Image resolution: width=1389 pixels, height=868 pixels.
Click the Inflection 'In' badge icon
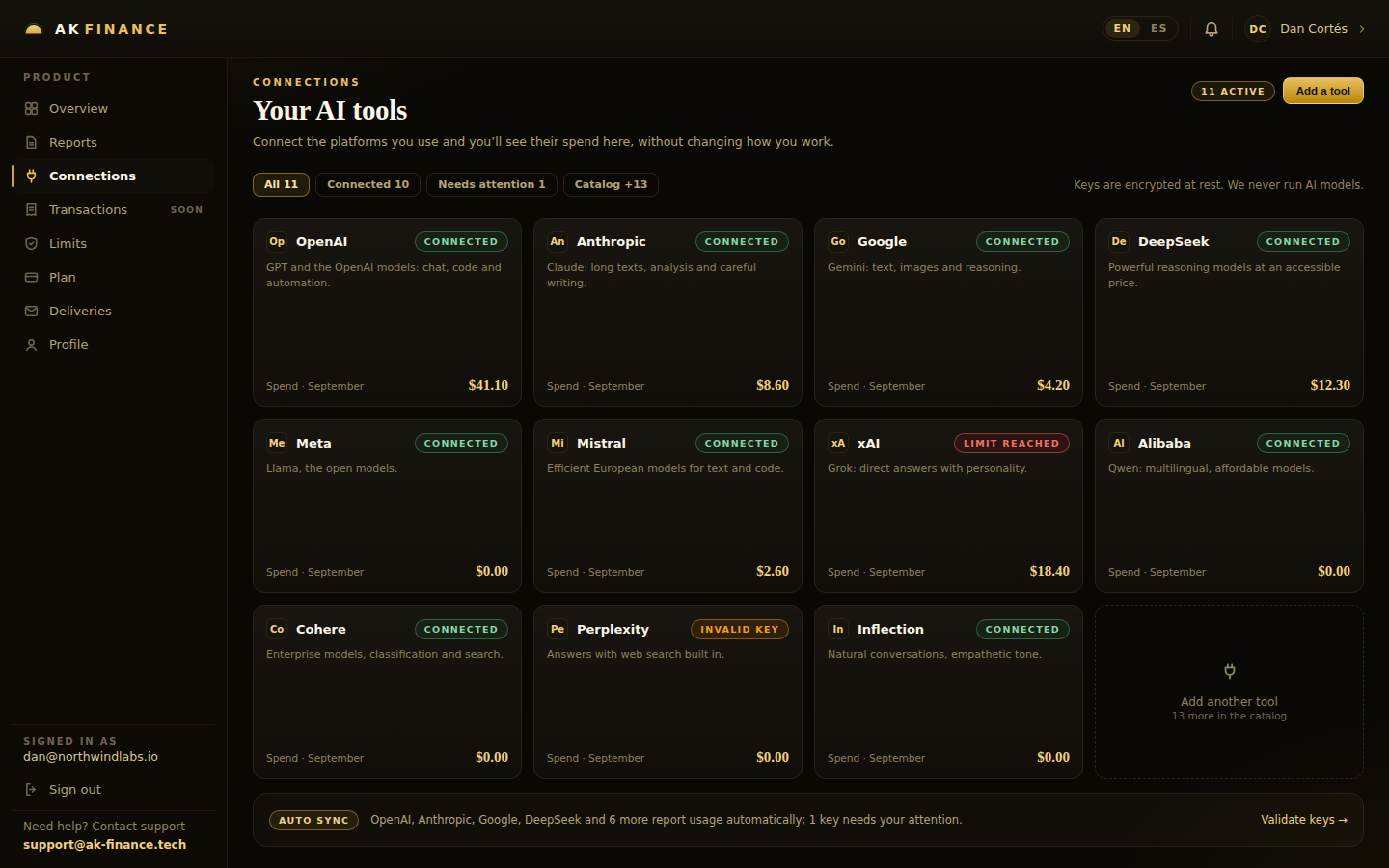838,630
